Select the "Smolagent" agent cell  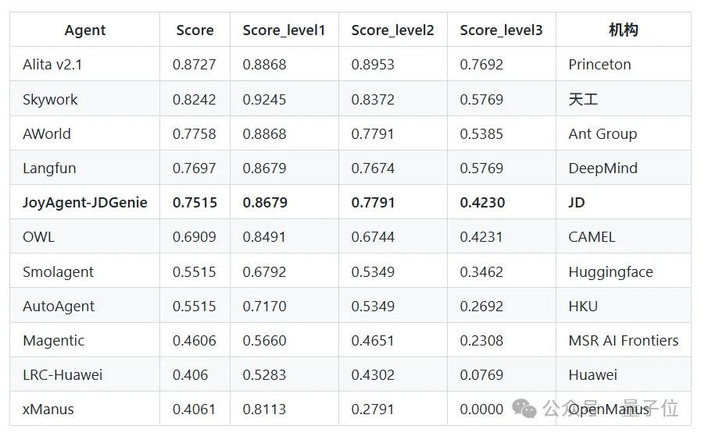pyautogui.click(x=58, y=272)
